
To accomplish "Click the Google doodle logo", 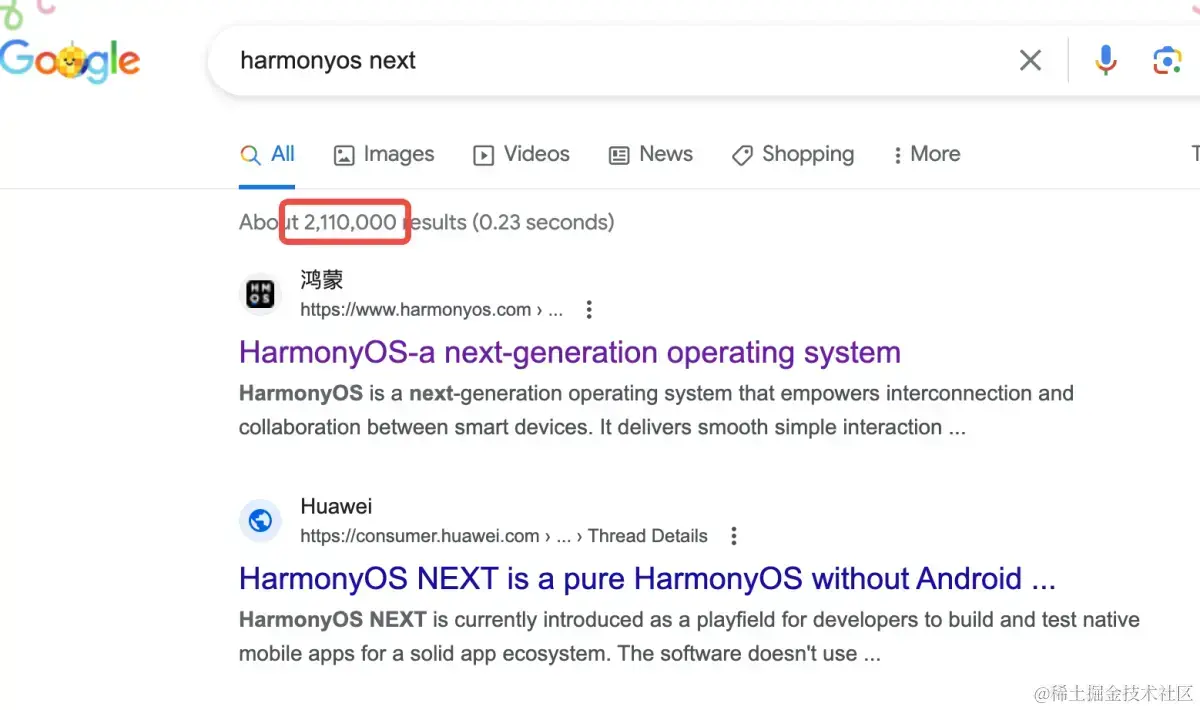I will click(x=70, y=60).
